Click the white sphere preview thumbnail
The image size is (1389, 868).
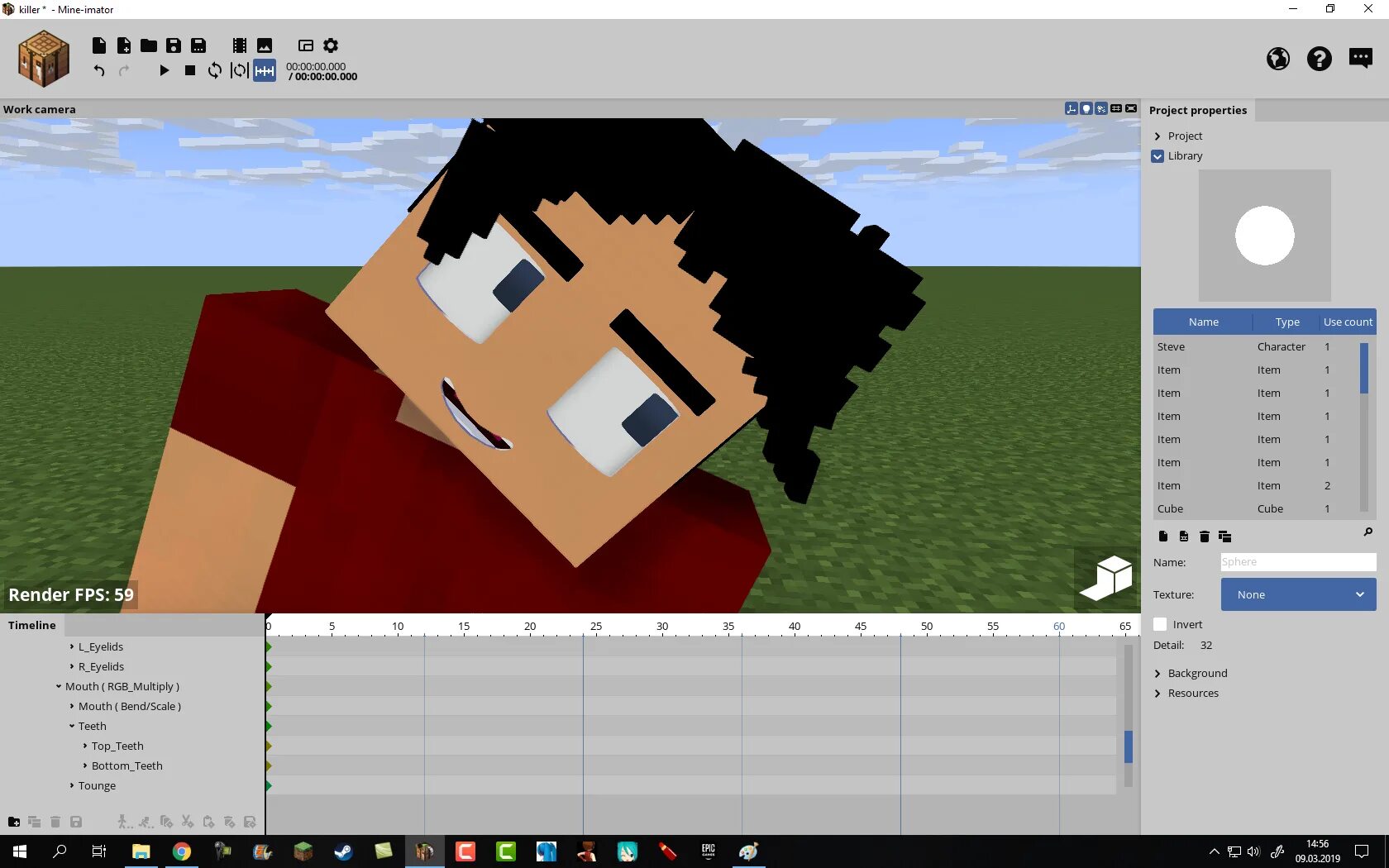pos(1265,236)
